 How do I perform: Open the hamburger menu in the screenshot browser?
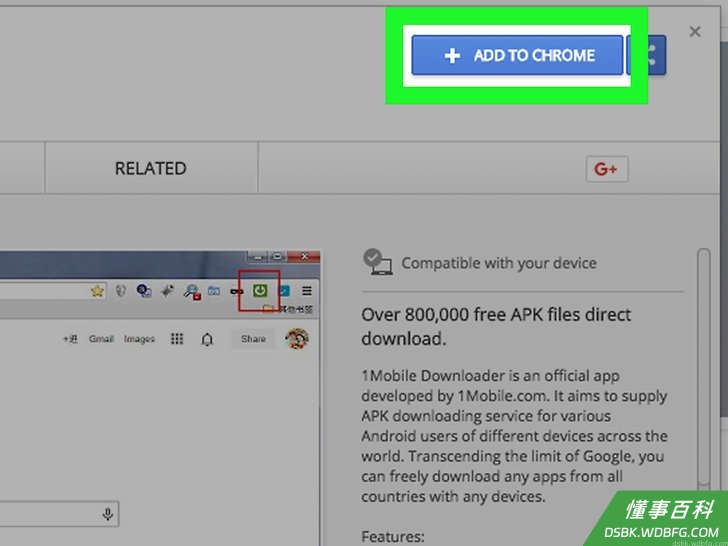307,291
